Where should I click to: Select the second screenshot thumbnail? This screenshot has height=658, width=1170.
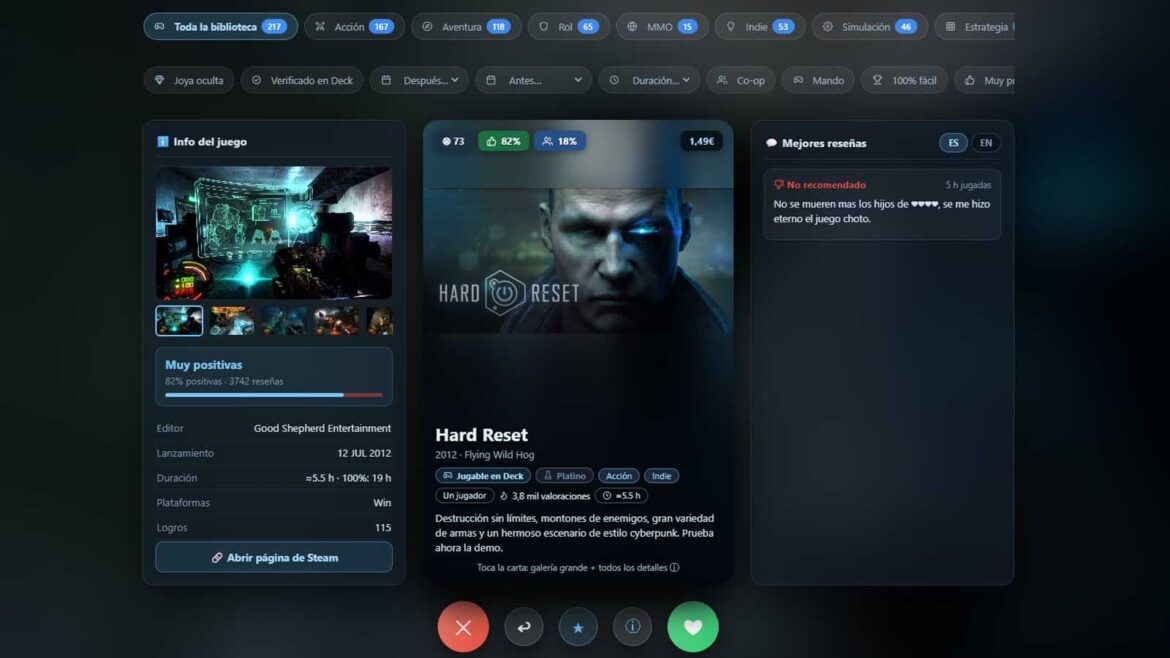(x=231, y=321)
